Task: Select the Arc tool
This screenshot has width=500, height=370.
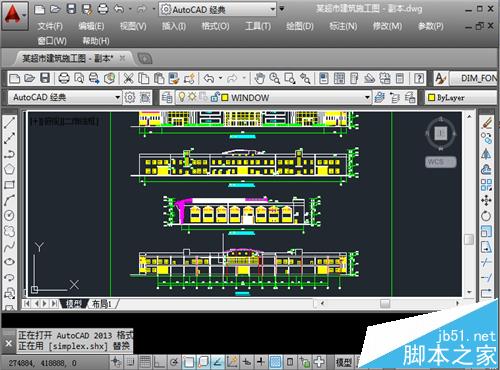Action: pos(9,200)
